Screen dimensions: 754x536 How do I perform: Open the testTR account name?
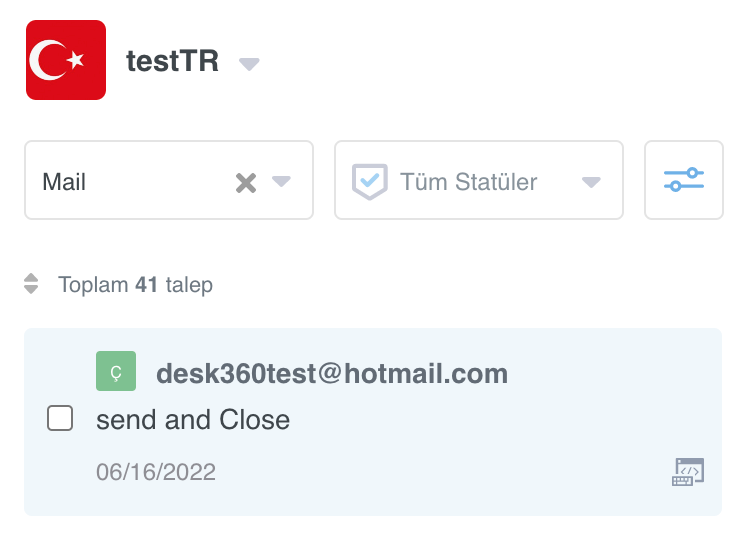[x=172, y=61]
